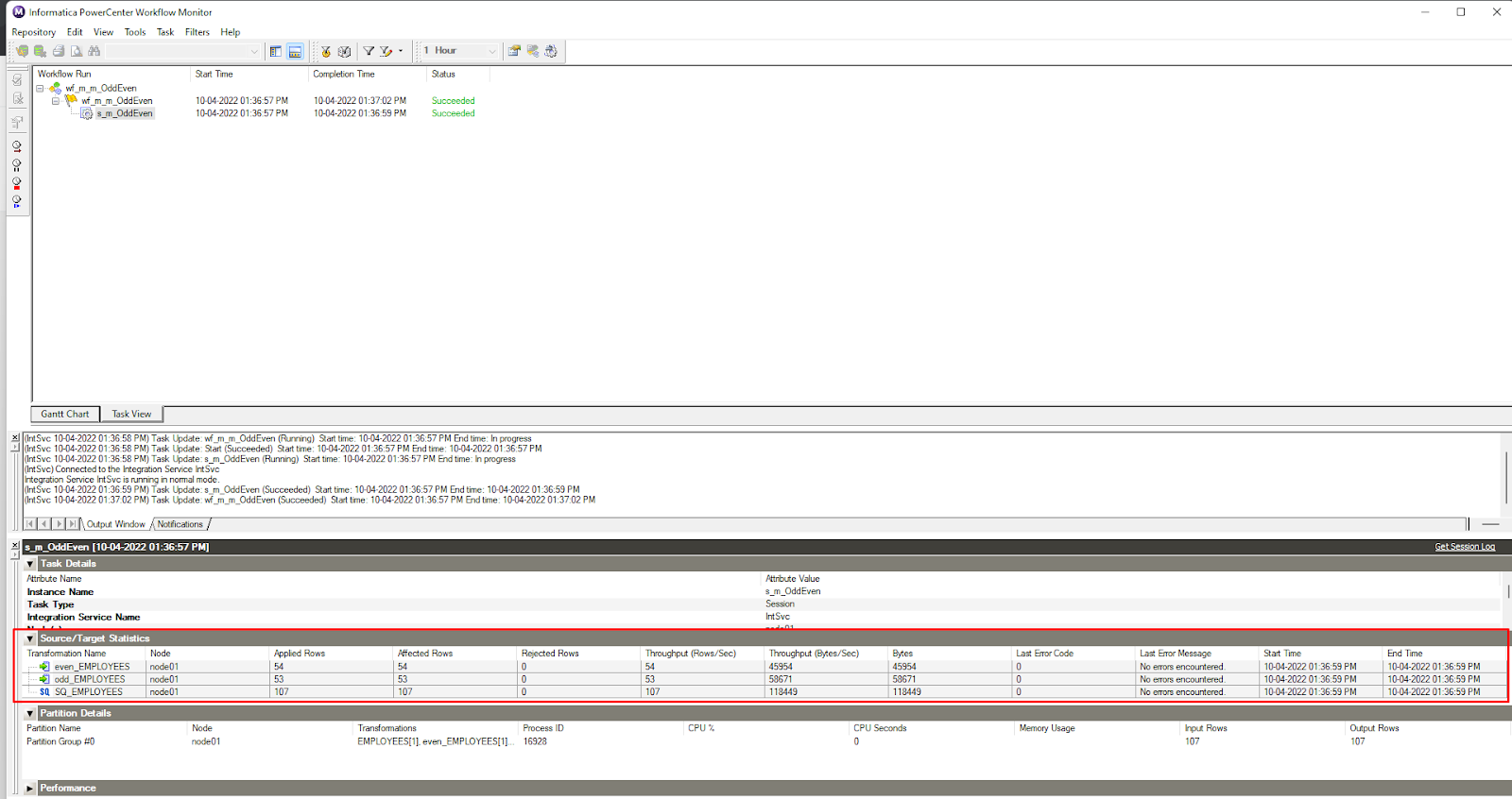The height and width of the screenshot is (799, 1512).
Task: Click the output window vertical scrollbar
Action: (x=1505, y=476)
